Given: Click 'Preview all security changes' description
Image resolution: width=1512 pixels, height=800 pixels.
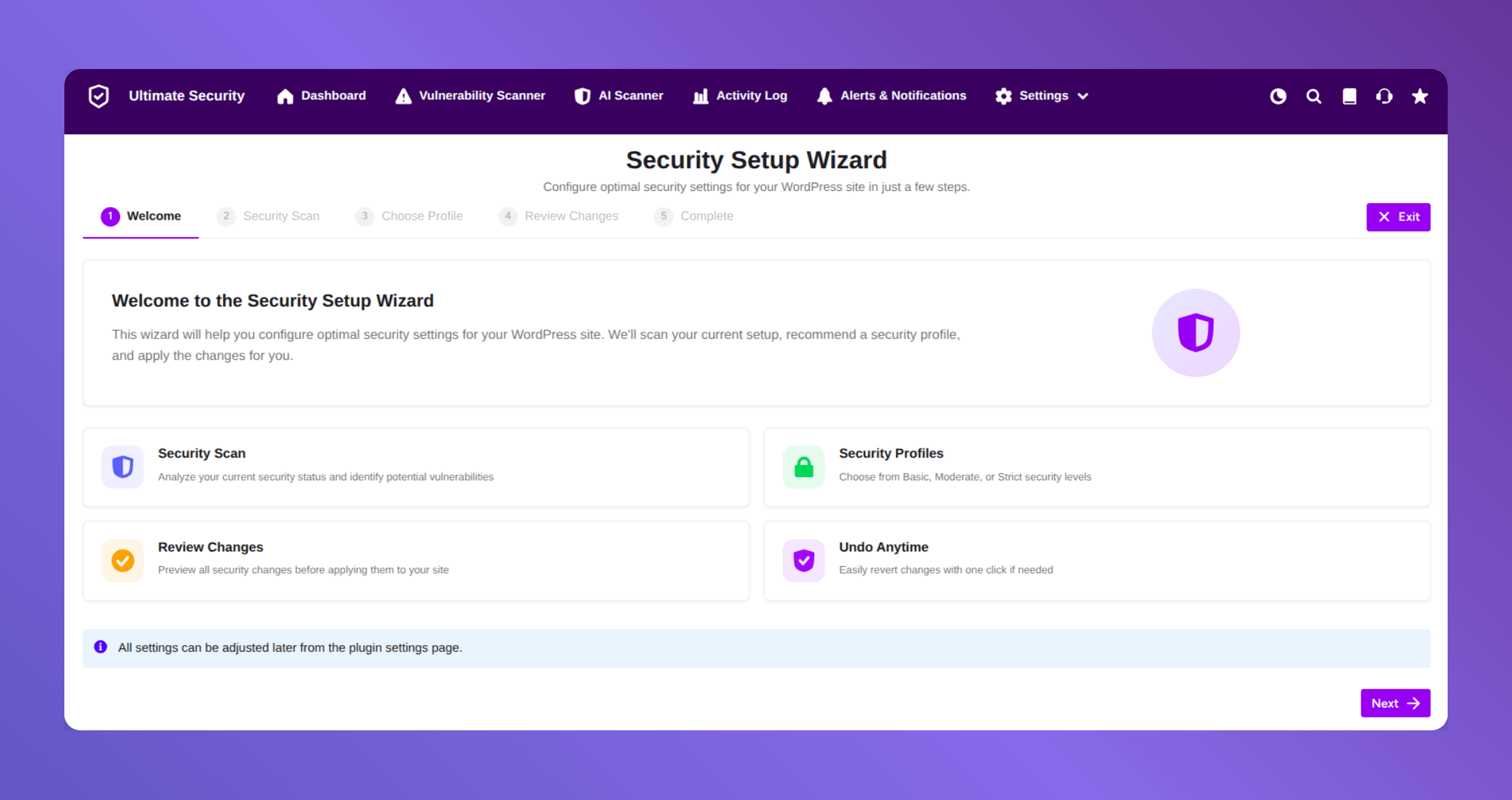Looking at the screenshot, I should 304,570.
